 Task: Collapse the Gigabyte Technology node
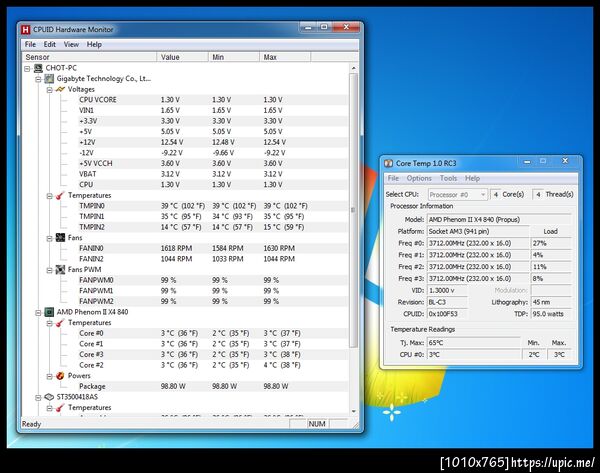[38, 79]
